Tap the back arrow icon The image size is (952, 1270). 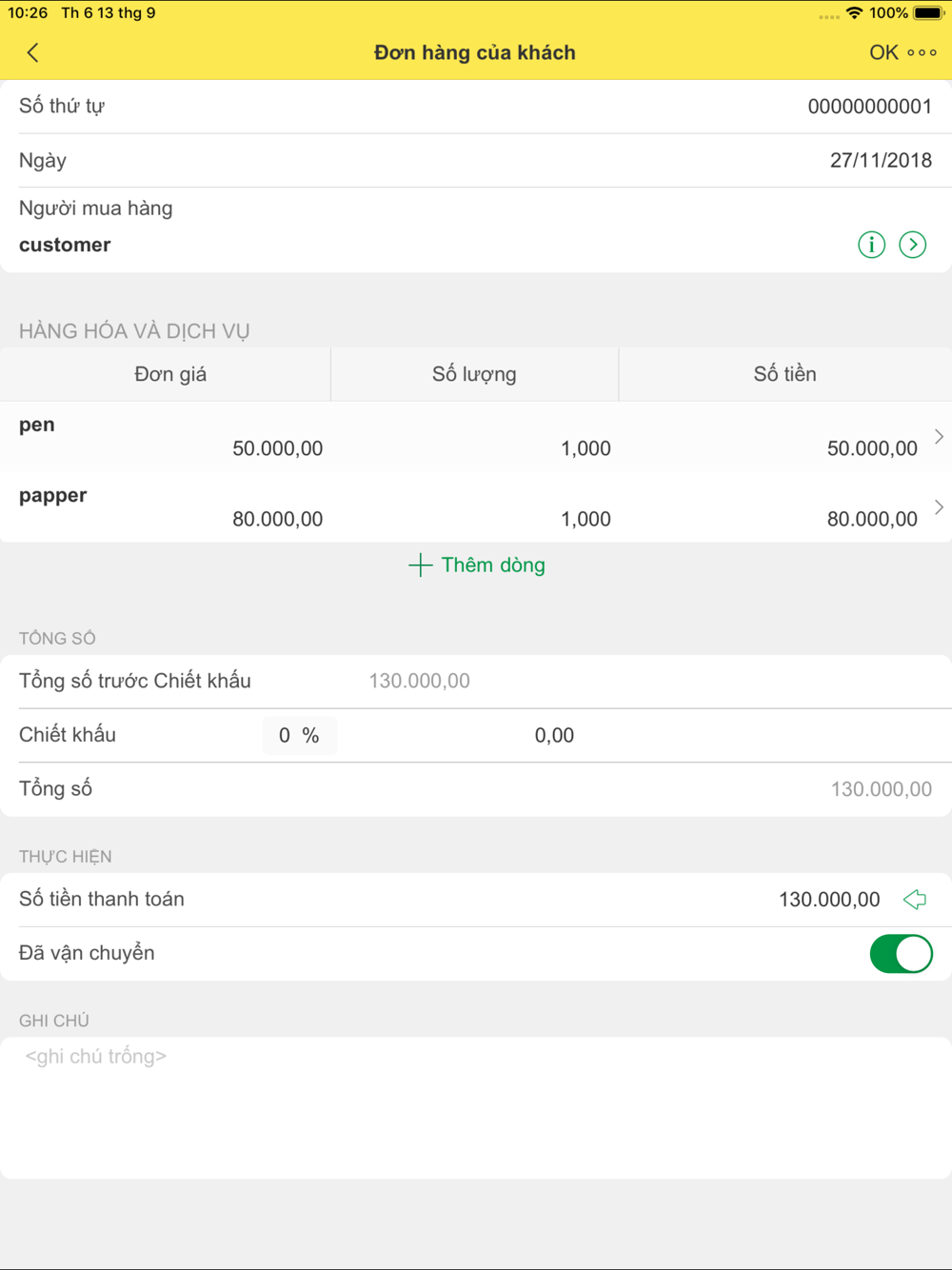(33, 52)
